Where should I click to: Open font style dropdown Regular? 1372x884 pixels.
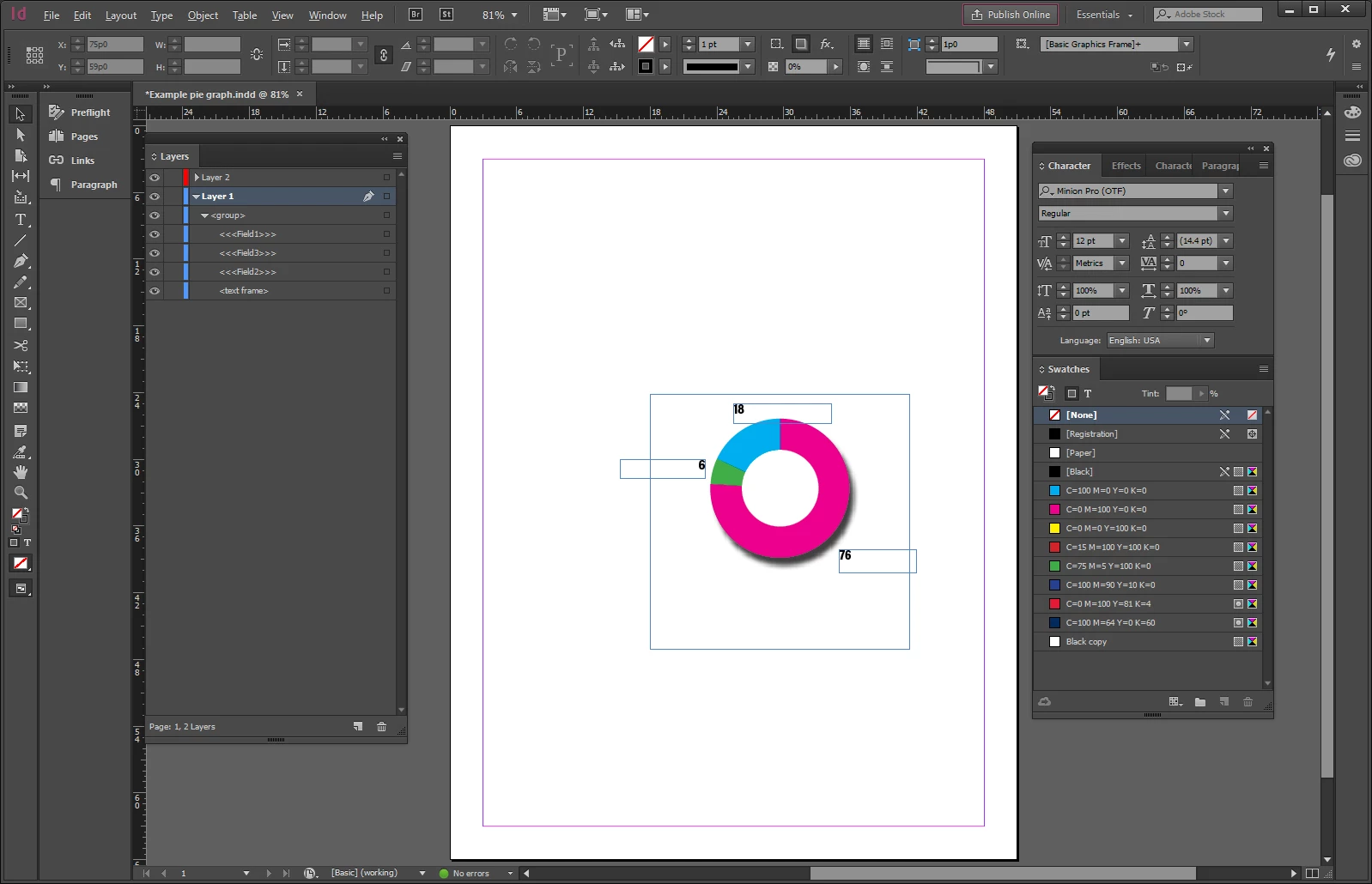(1226, 214)
